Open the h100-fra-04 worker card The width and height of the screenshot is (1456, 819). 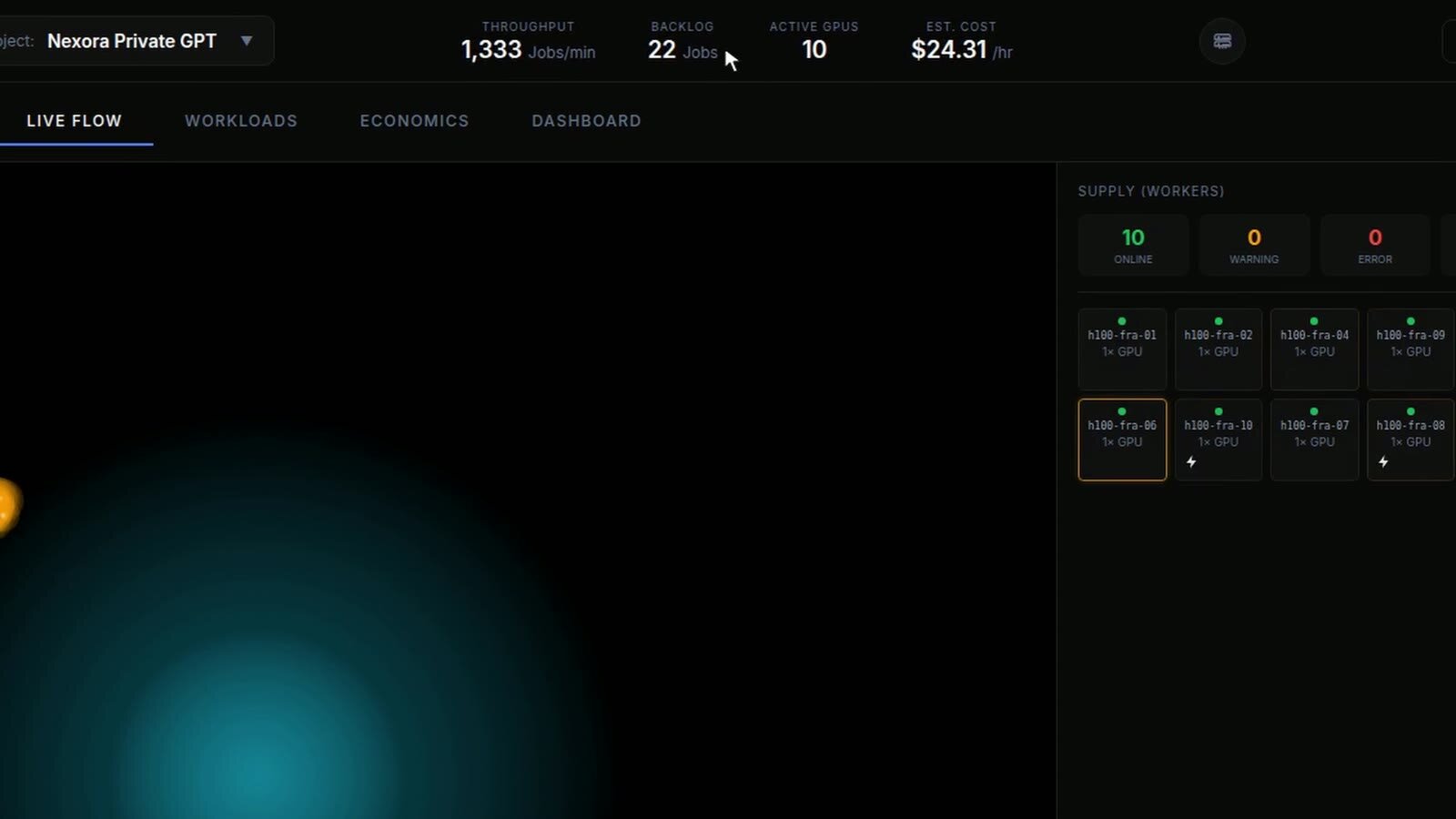click(1315, 349)
